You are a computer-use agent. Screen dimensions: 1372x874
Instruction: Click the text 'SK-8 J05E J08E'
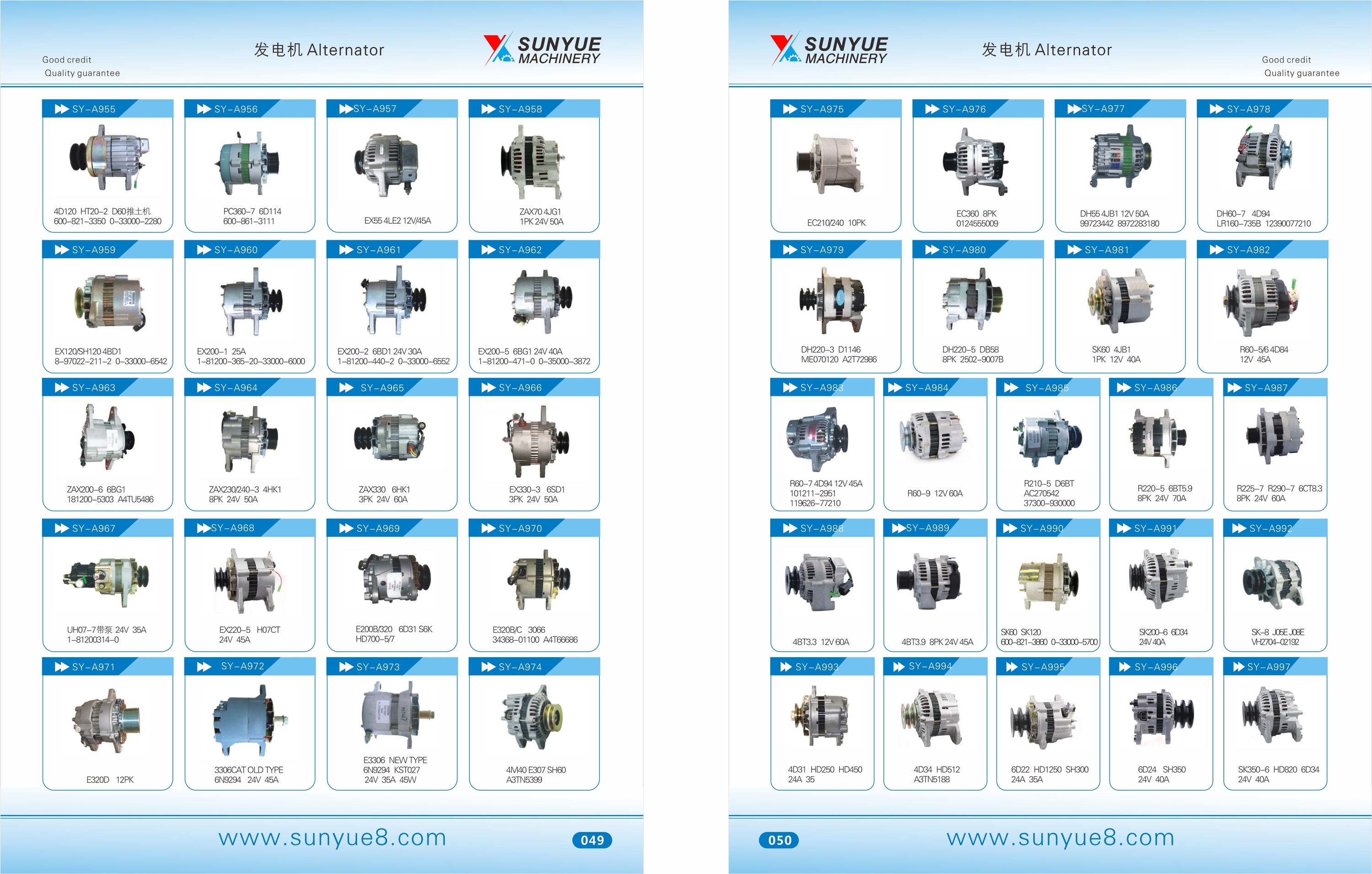[x=1277, y=632]
